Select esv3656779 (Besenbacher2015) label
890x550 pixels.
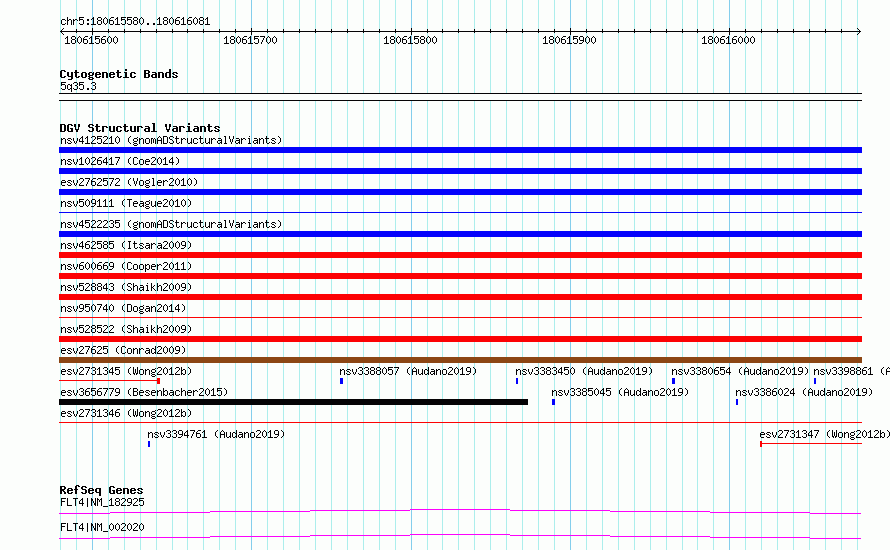point(144,392)
